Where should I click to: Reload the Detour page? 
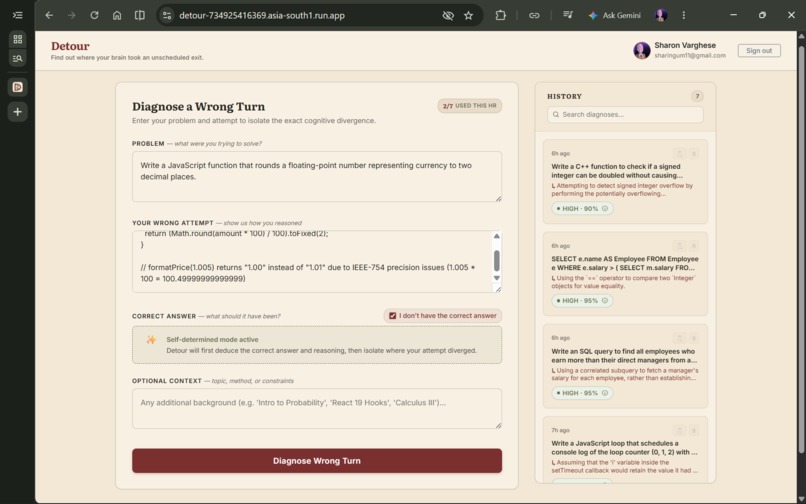pyautogui.click(x=94, y=15)
